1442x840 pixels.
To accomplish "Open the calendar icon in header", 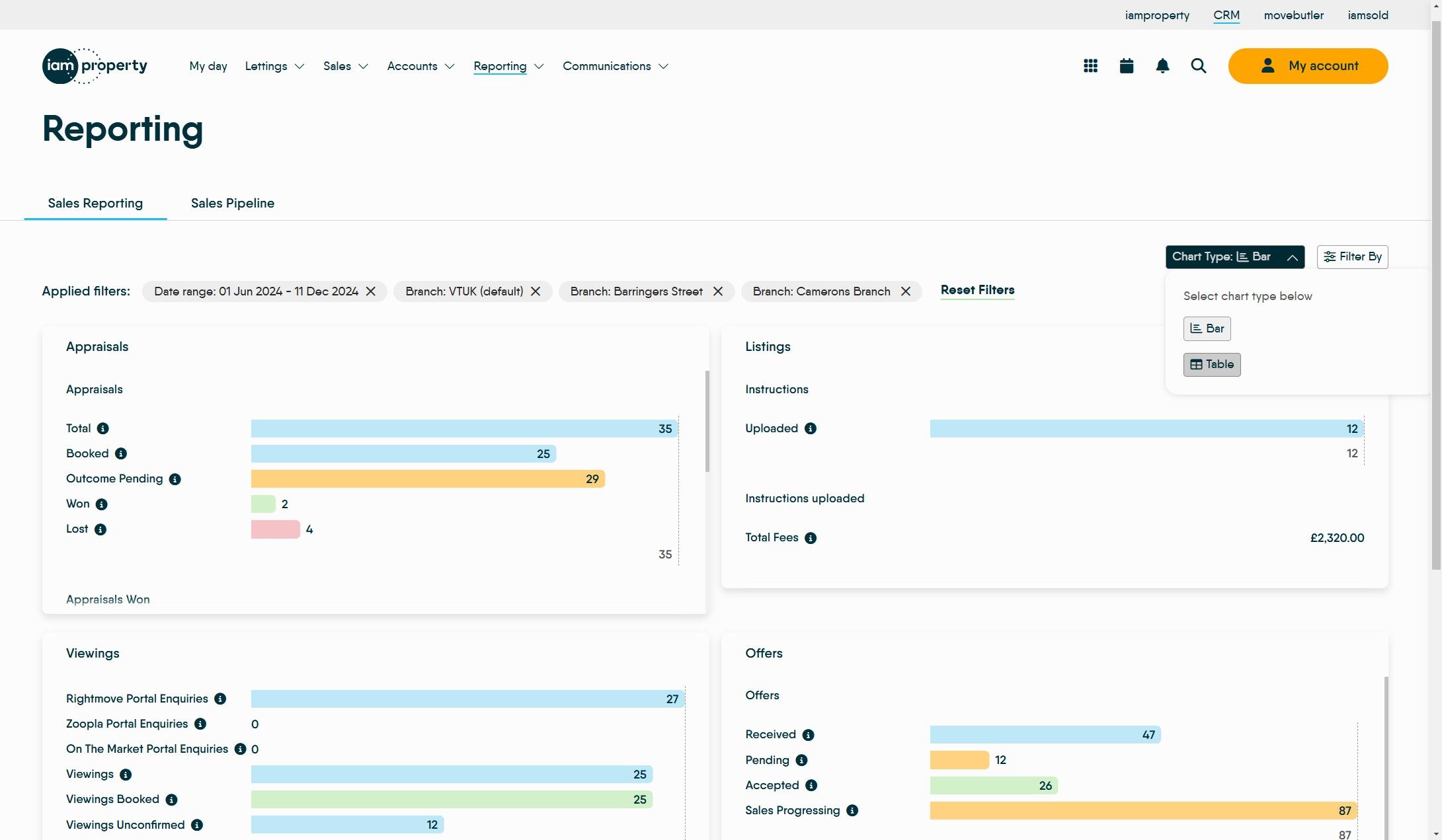I will (1127, 66).
